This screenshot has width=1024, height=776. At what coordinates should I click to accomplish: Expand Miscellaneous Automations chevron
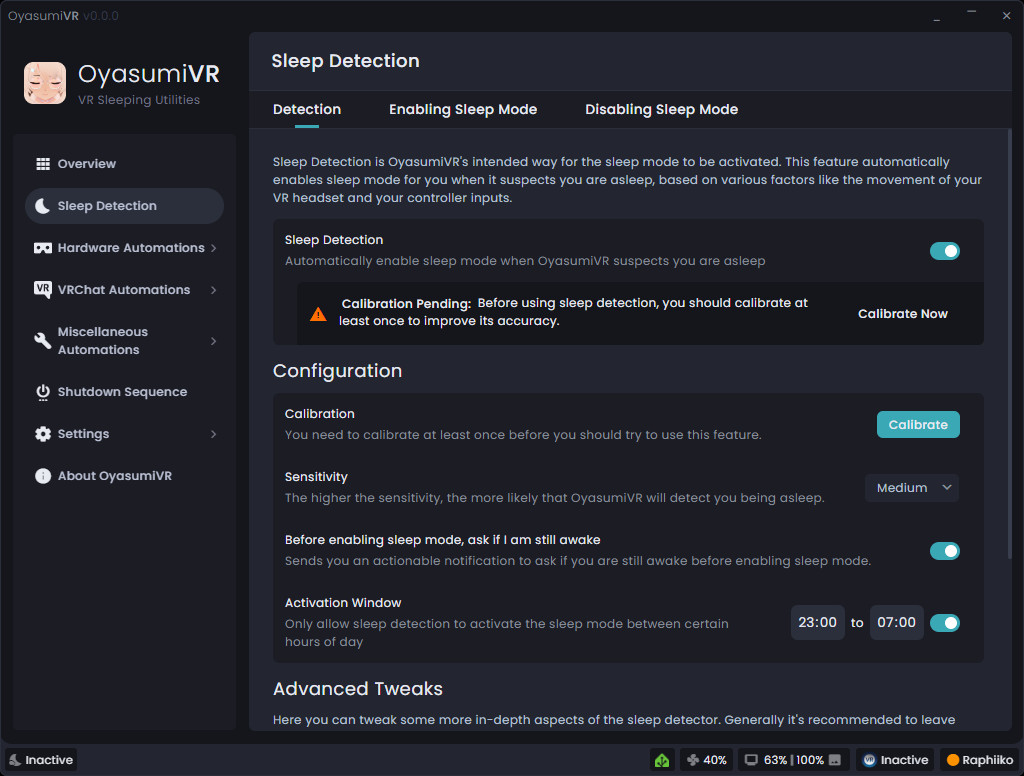point(214,341)
